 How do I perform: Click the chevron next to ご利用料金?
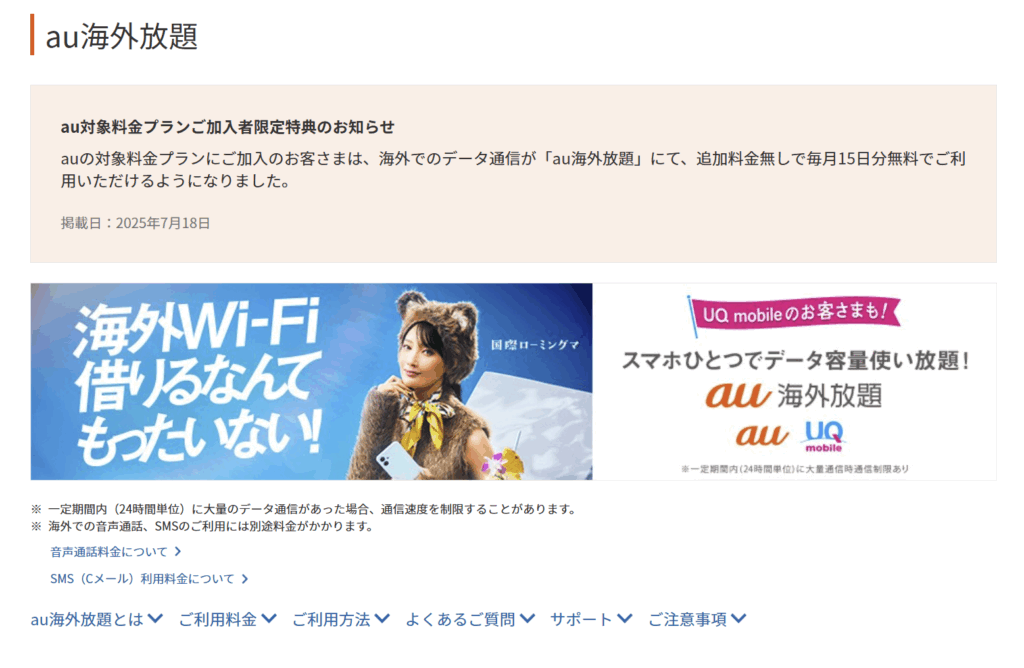coord(269,618)
